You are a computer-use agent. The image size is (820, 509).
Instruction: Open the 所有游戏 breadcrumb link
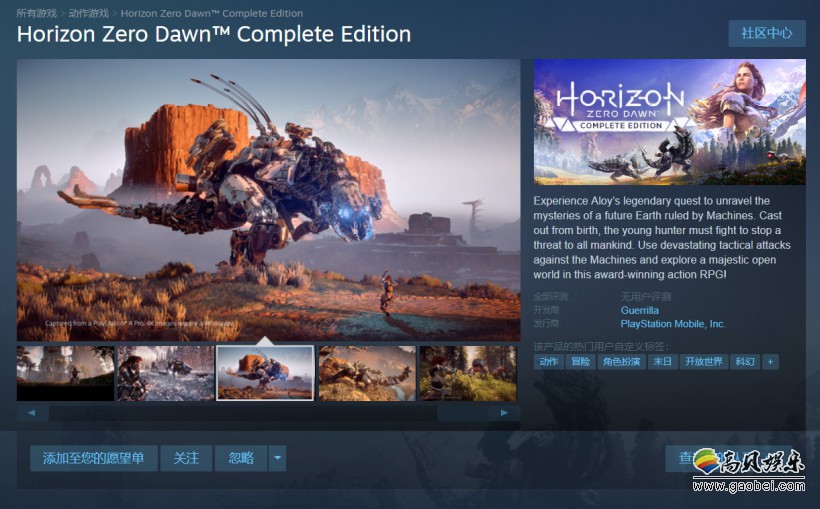(37, 13)
